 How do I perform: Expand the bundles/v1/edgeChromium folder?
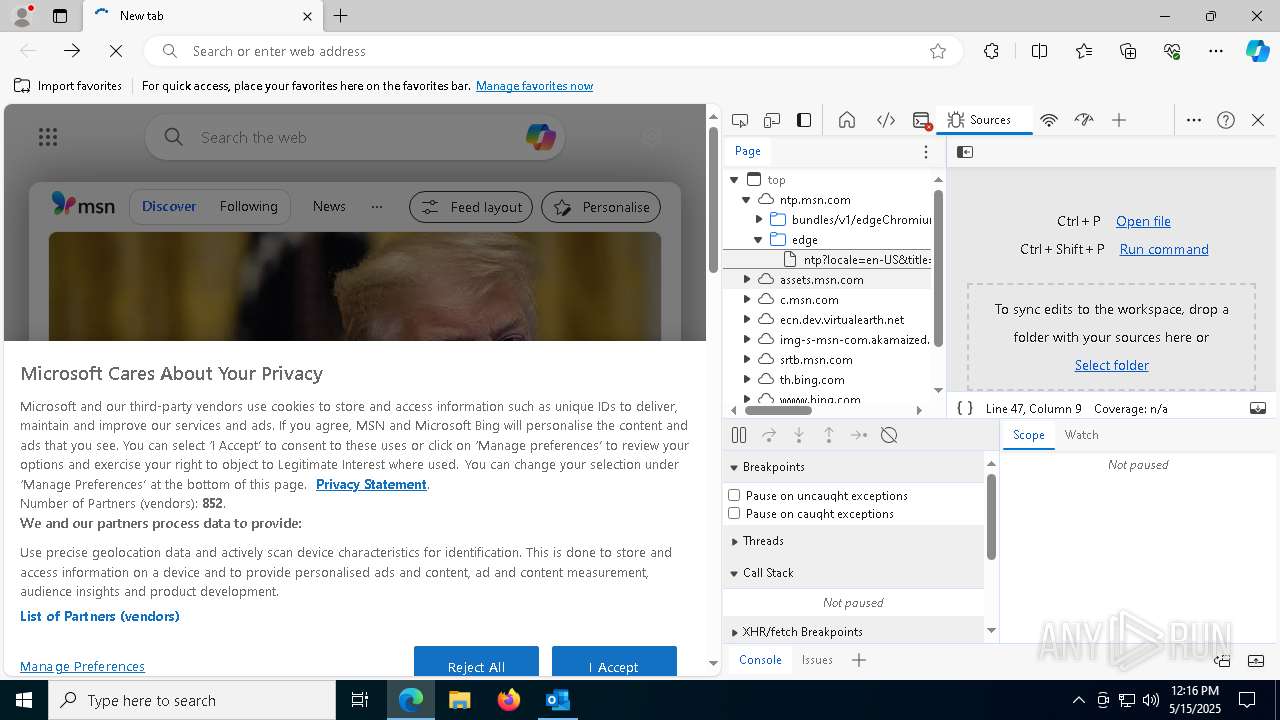click(758, 220)
